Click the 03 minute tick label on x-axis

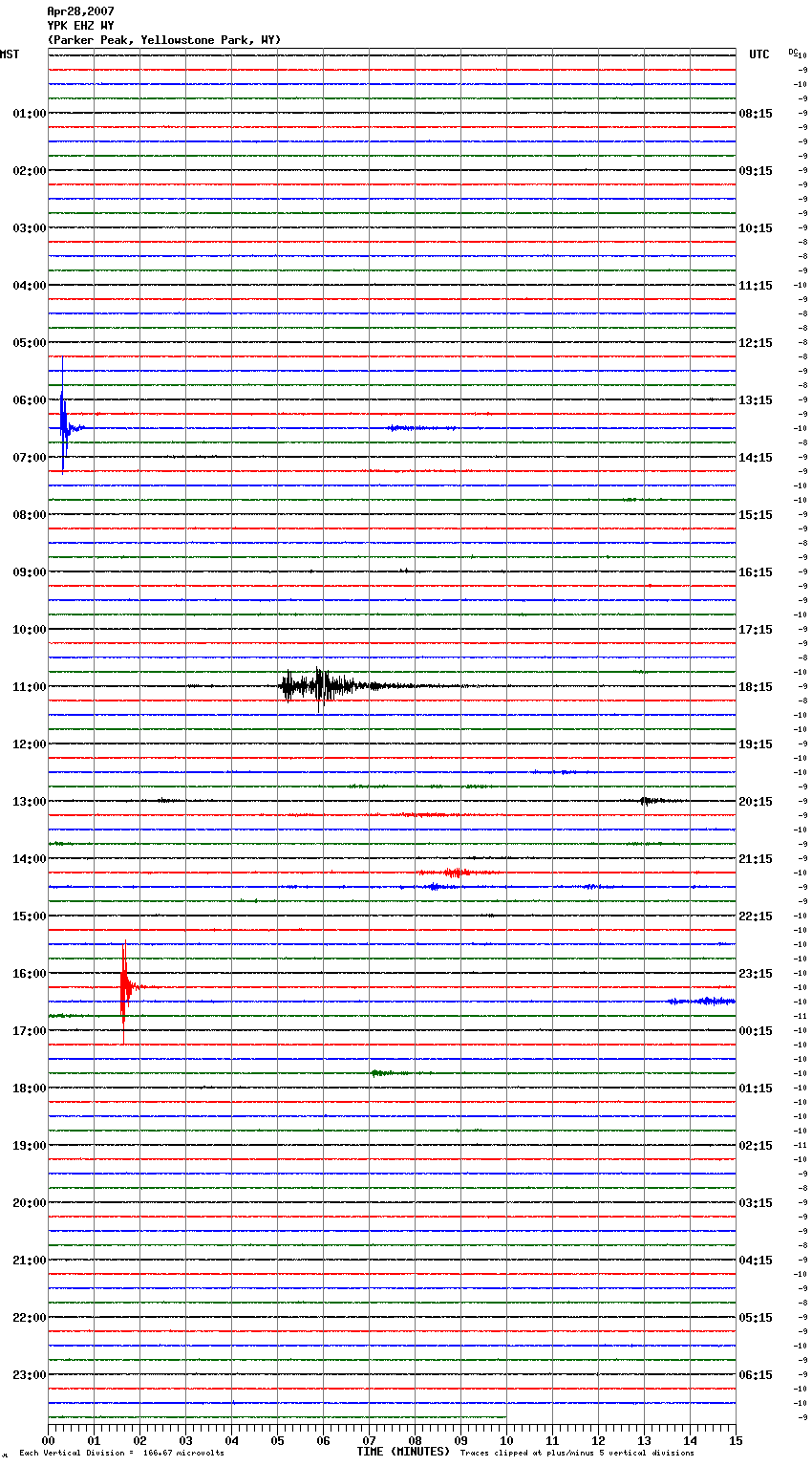[185, 1440]
